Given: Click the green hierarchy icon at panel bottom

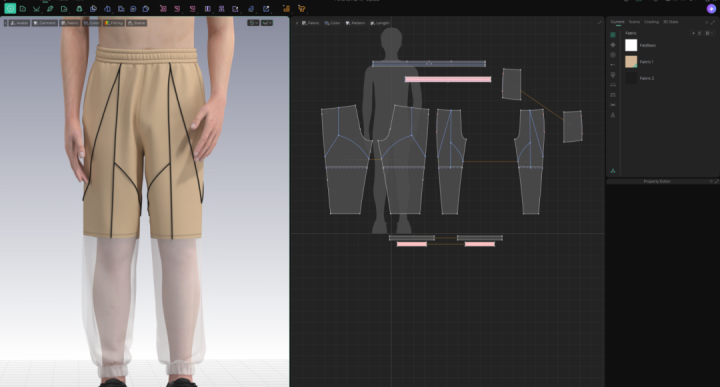Looking at the screenshot, I should [613, 171].
